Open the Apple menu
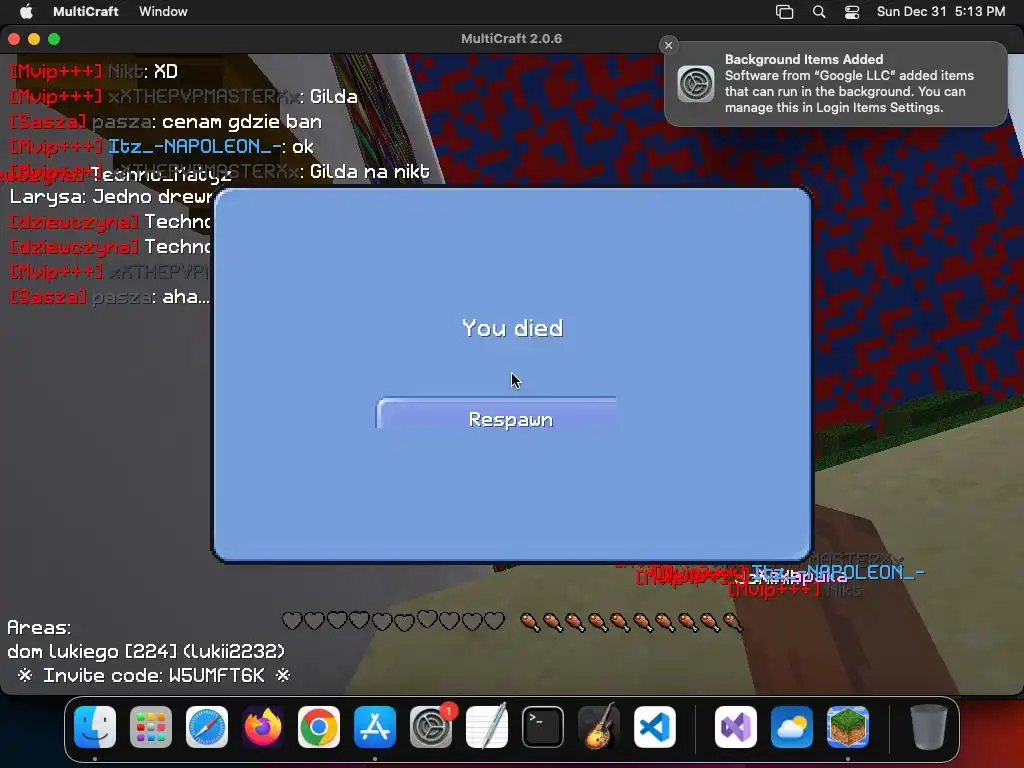The width and height of the screenshot is (1024, 768). pos(26,11)
